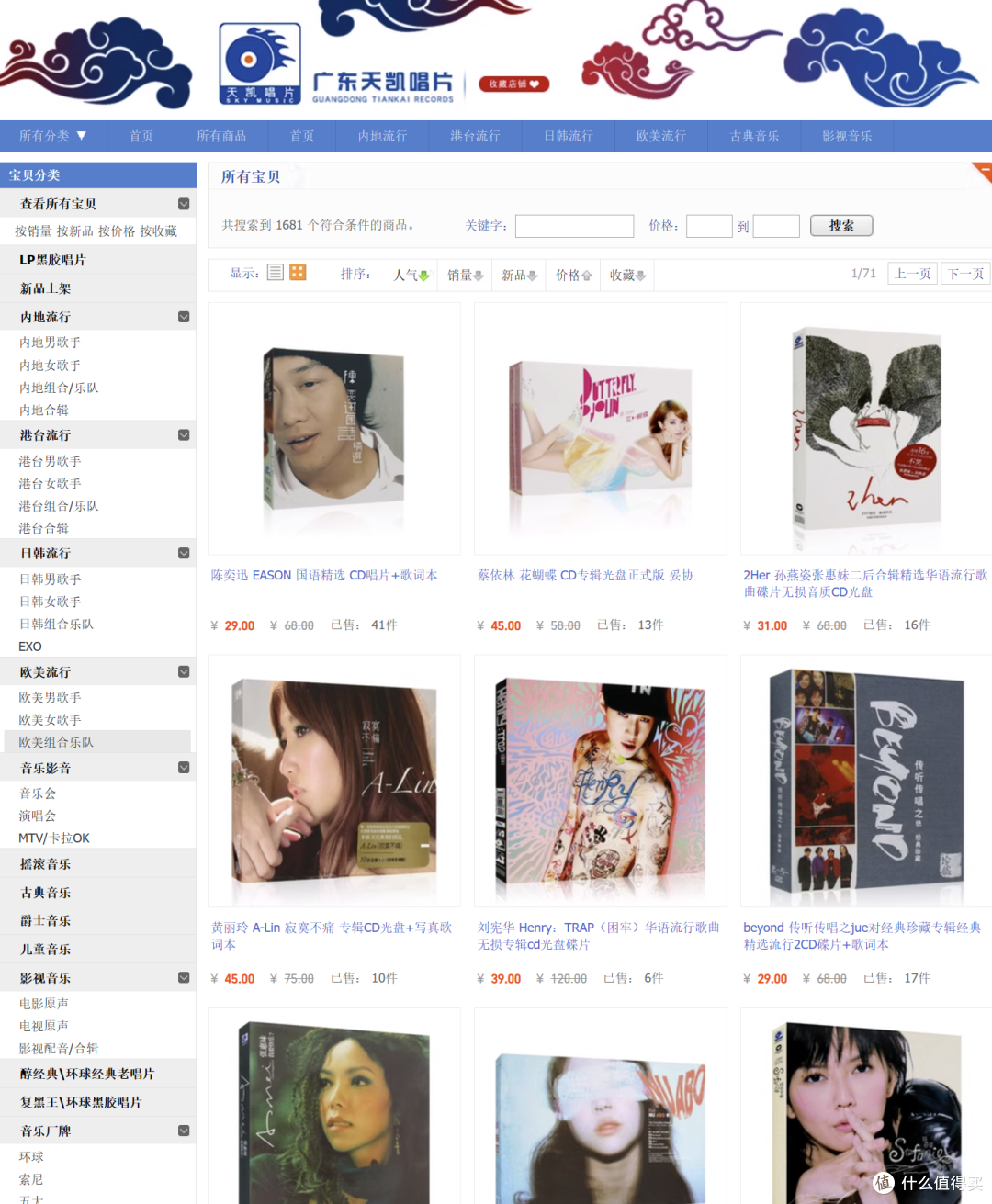The width and height of the screenshot is (992, 1204).
Task: Select 电影原声 subcategory
Action: pyautogui.click(x=44, y=1004)
